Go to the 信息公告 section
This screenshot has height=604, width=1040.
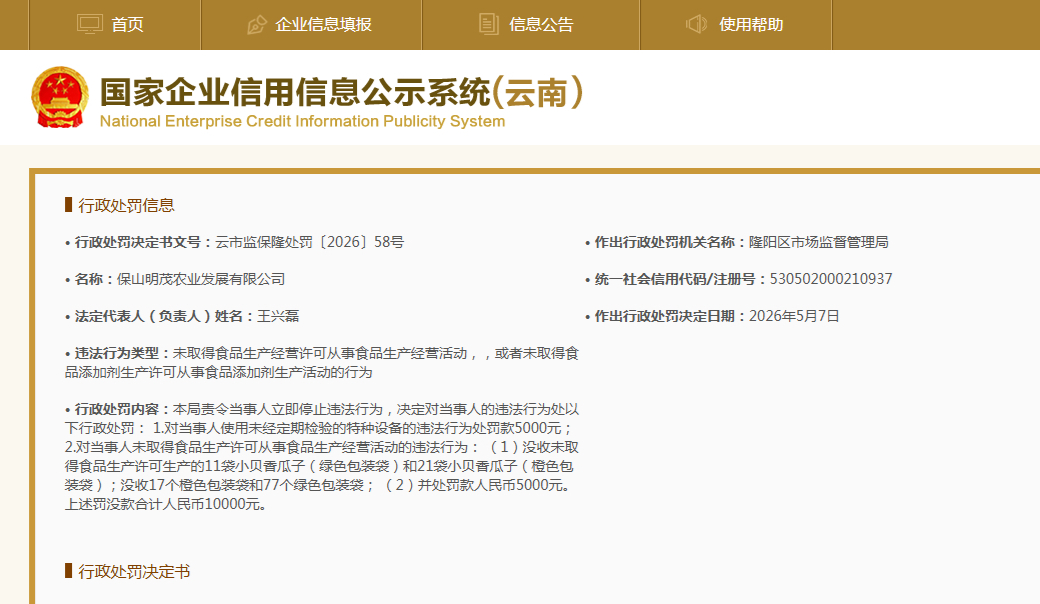click(x=541, y=25)
